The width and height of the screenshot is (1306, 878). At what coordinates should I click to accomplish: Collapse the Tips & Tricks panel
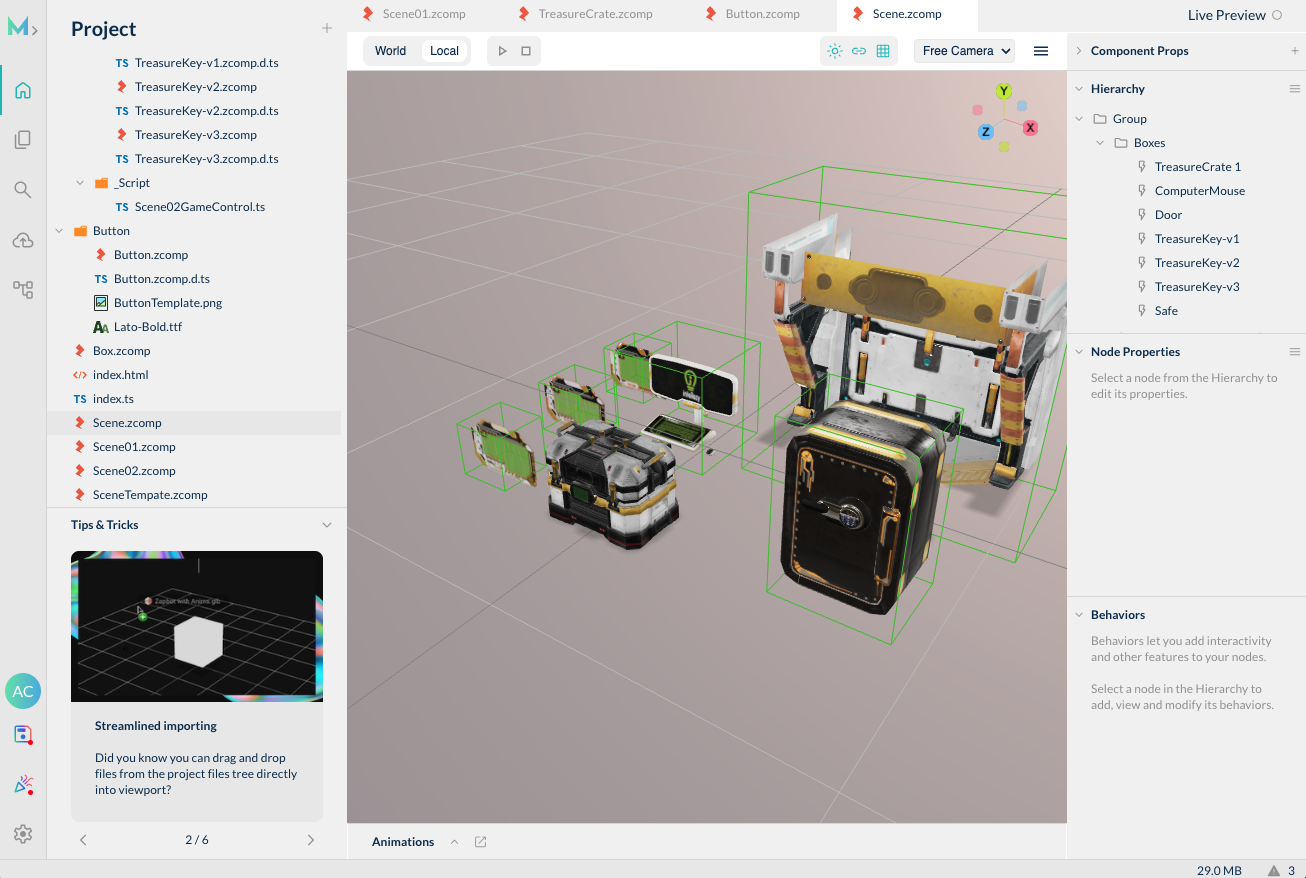click(326, 525)
